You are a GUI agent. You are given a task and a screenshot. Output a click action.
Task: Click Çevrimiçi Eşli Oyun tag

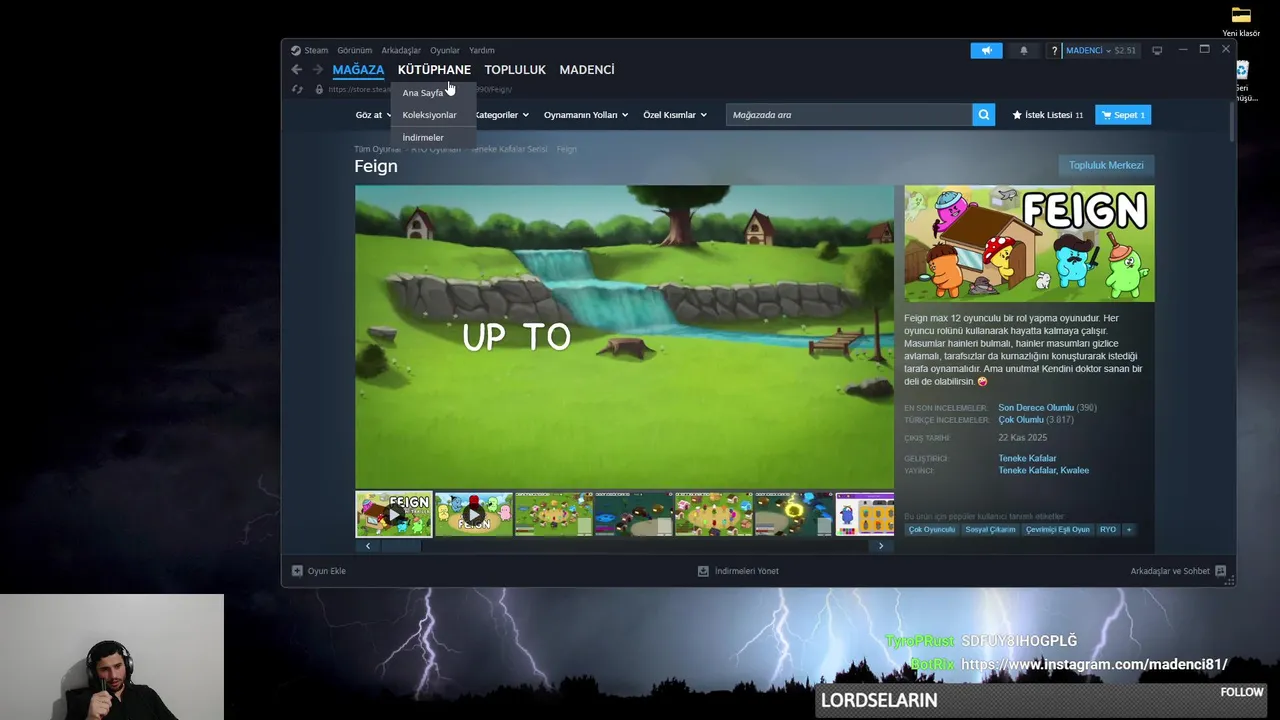point(1058,530)
